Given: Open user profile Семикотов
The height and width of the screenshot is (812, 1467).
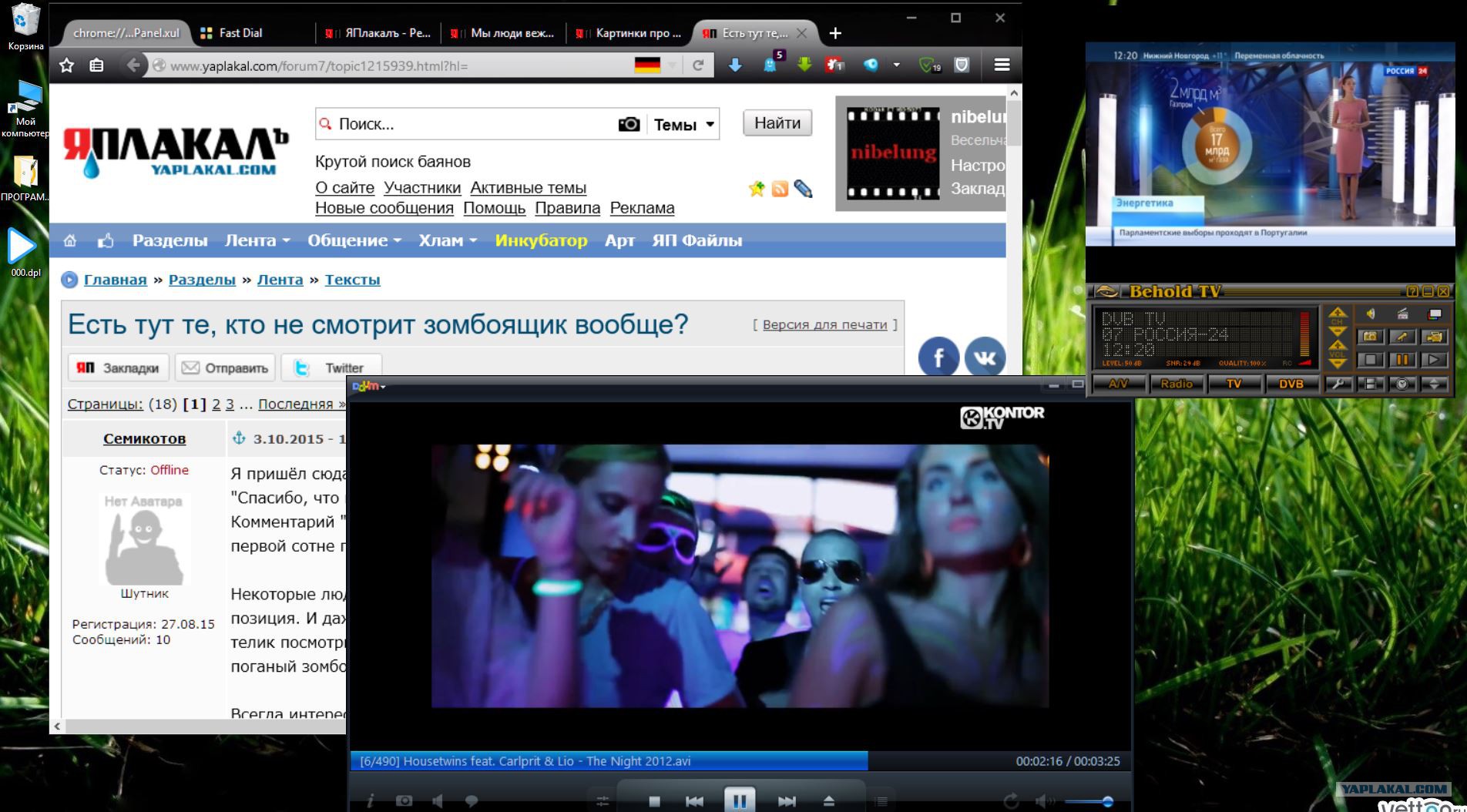Looking at the screenshot, I should [145, 439].
